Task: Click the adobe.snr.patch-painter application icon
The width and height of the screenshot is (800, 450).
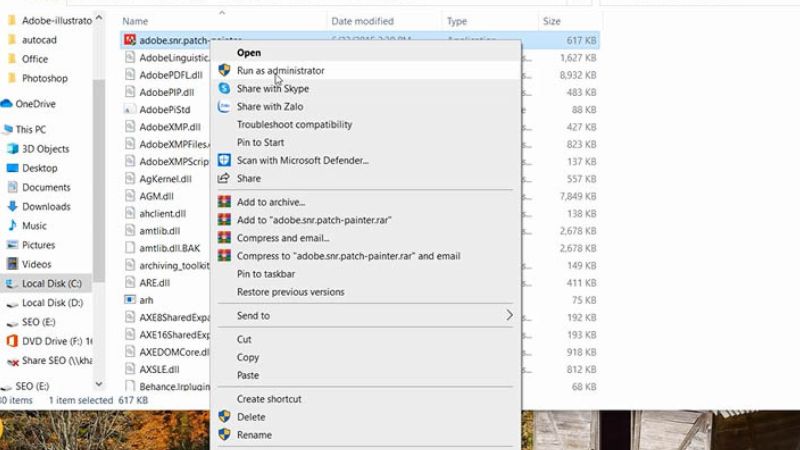Action: tap(130, 40)
